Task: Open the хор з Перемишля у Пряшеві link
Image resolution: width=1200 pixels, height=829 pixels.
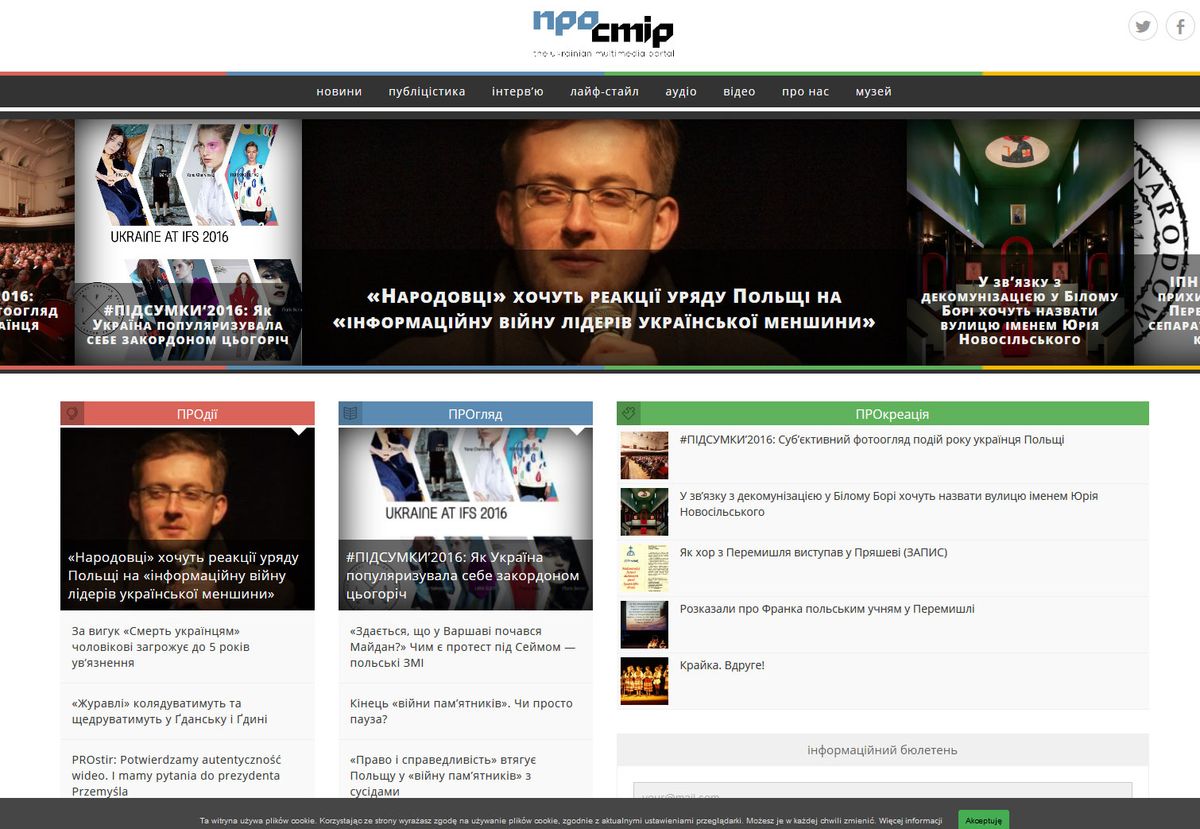Action: point(814,552)
